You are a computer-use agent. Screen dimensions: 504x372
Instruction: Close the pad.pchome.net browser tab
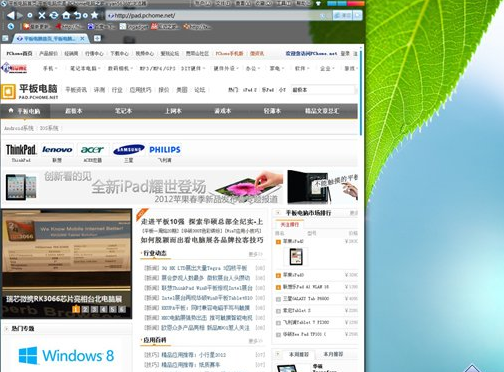[82, 39]
